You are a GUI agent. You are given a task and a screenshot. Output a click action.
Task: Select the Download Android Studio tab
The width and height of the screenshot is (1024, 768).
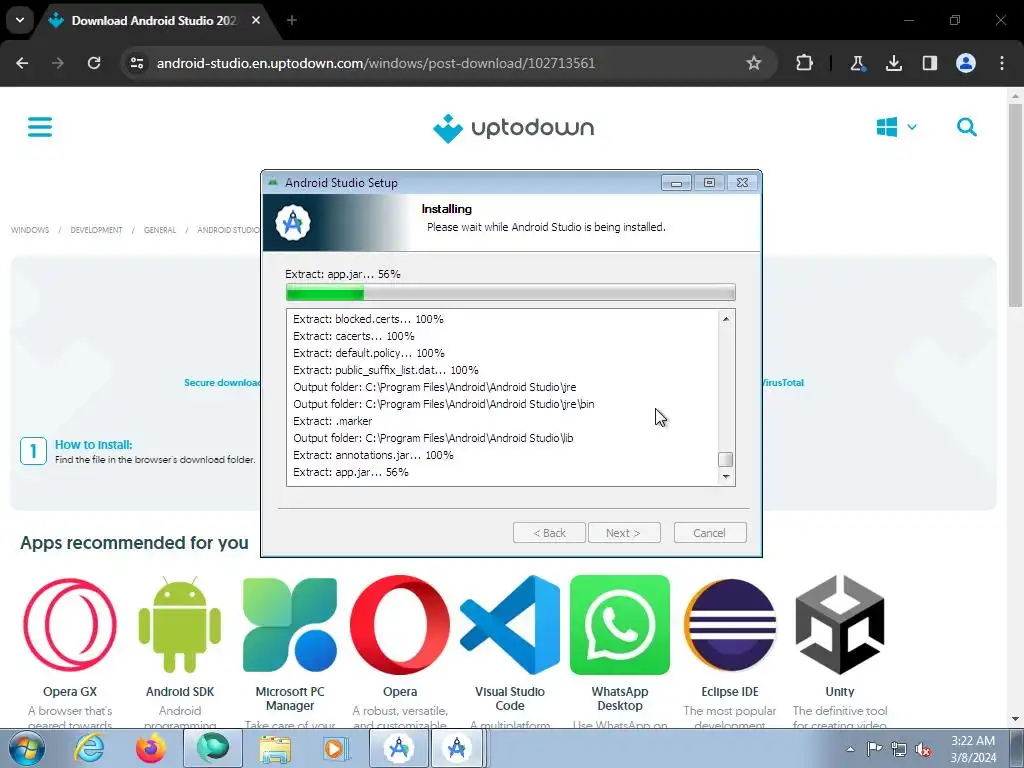pos(155,20)
